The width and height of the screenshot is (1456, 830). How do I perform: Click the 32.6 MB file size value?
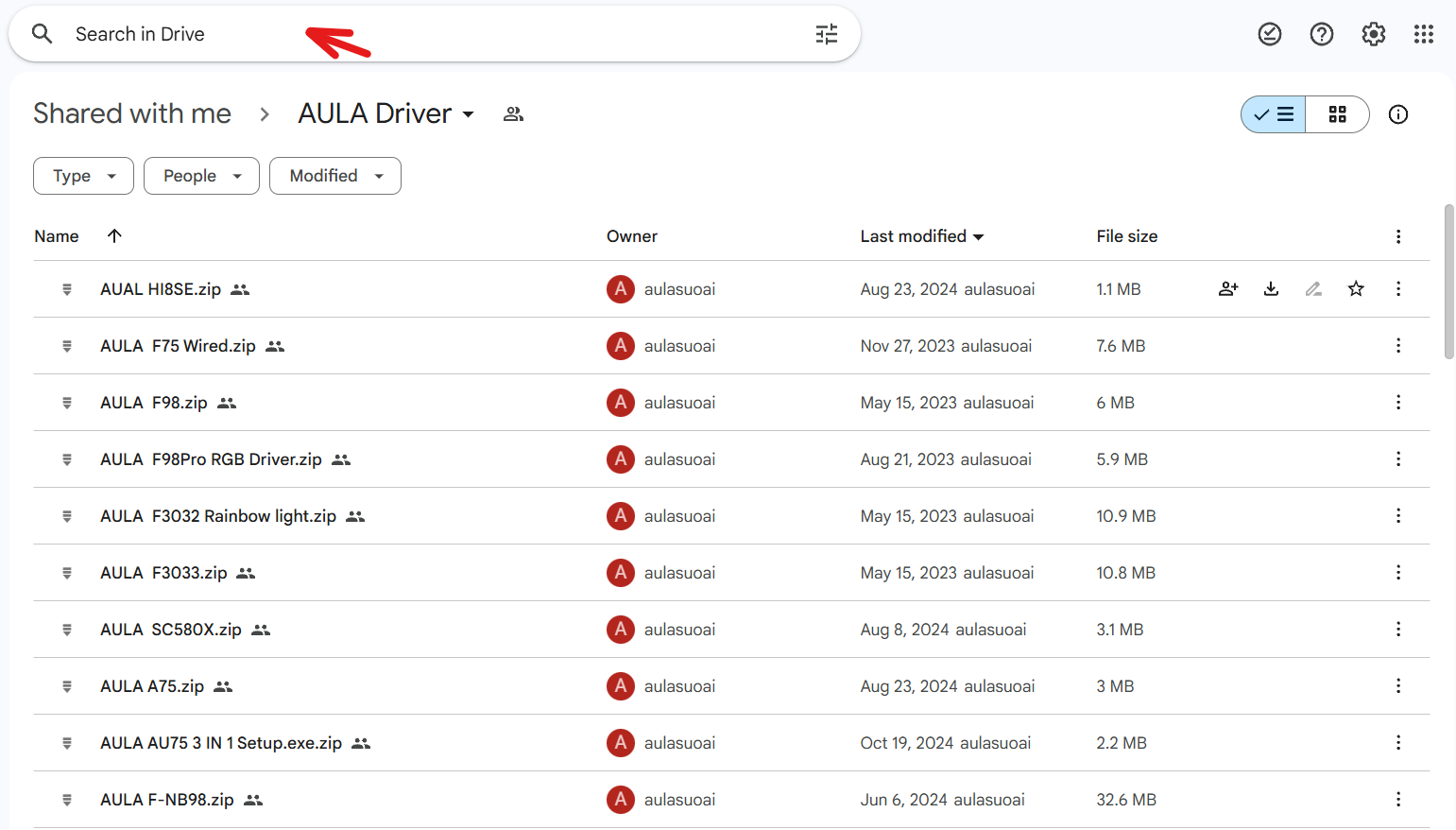coord(1126,800)
